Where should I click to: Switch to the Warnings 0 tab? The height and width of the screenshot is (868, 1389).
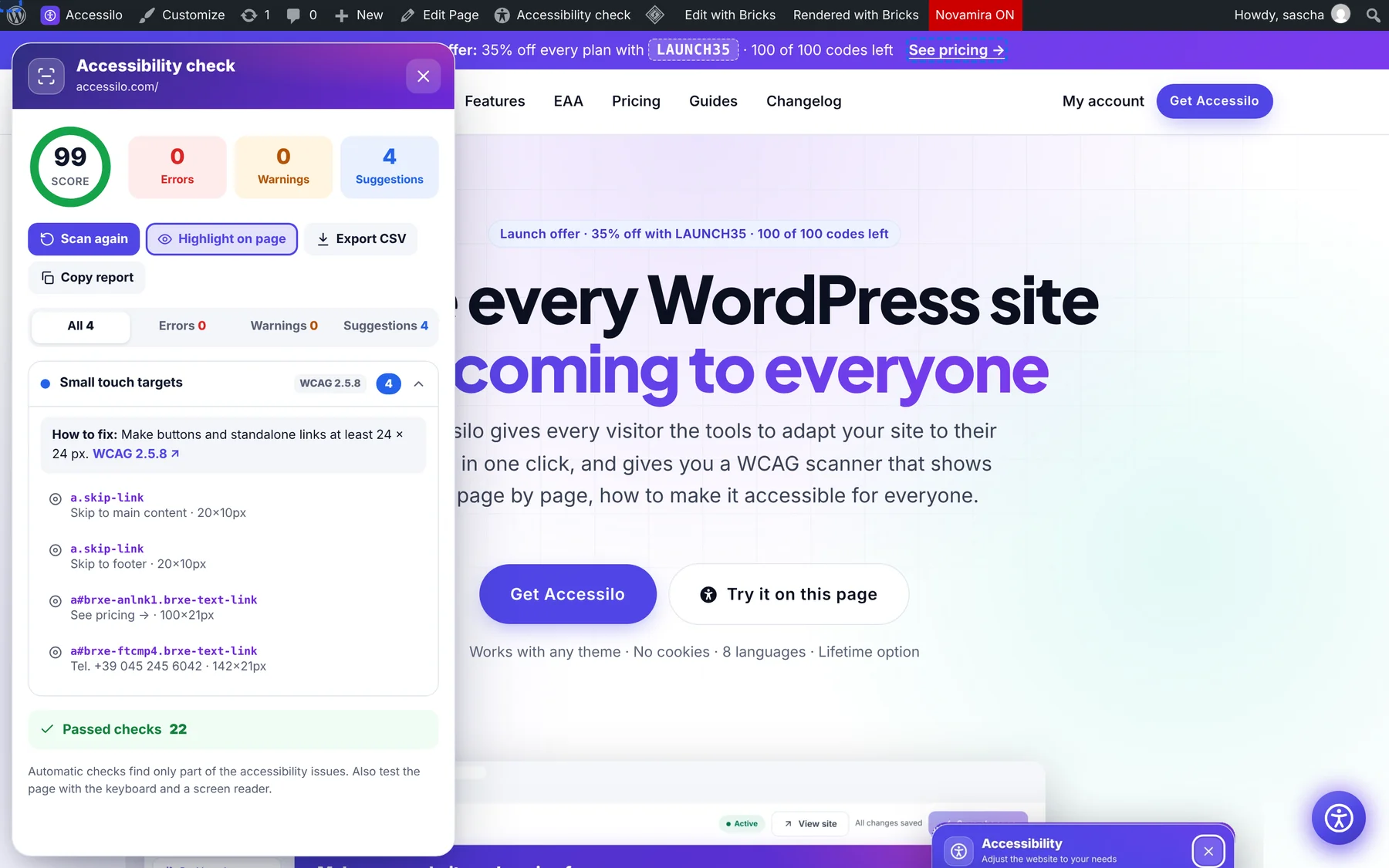pyautogui.click(x=284, y=326)
